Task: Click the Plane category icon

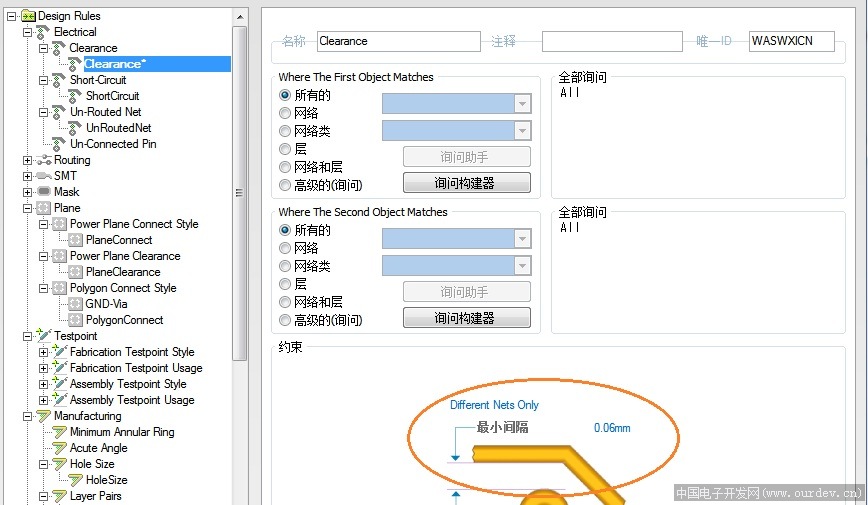Action: tap(43, 208)
